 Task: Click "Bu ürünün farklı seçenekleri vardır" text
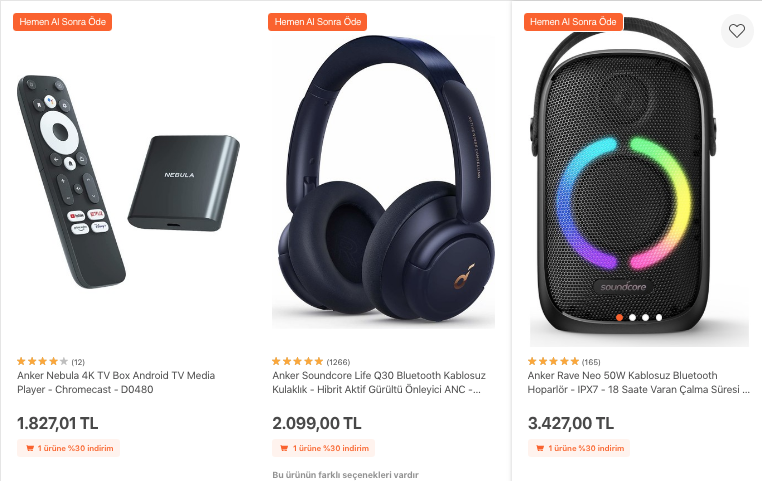344,475
